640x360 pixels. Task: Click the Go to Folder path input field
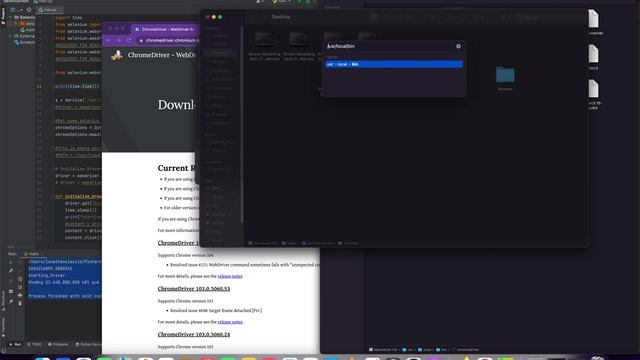click(390, 46)
